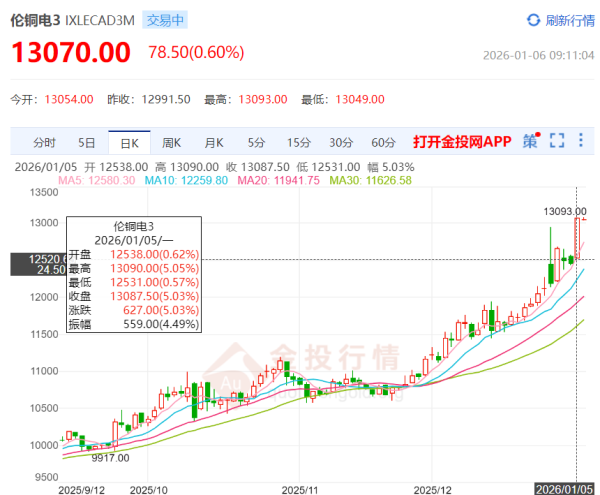Click the tooltip 最低 12531.00(0.57%) row
The height and width of the screenshot is (495, 600).
tap(134, 282)
